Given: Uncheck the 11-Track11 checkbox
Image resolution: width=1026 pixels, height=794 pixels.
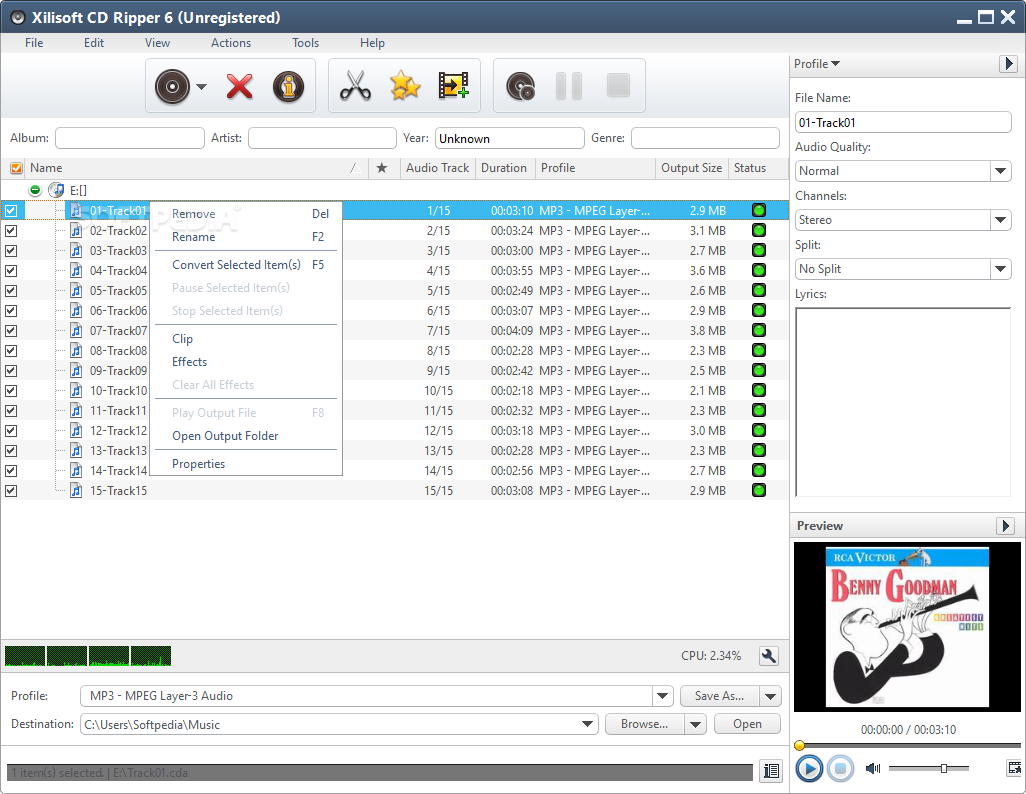Looking at the screenshot, I should 11,411.
